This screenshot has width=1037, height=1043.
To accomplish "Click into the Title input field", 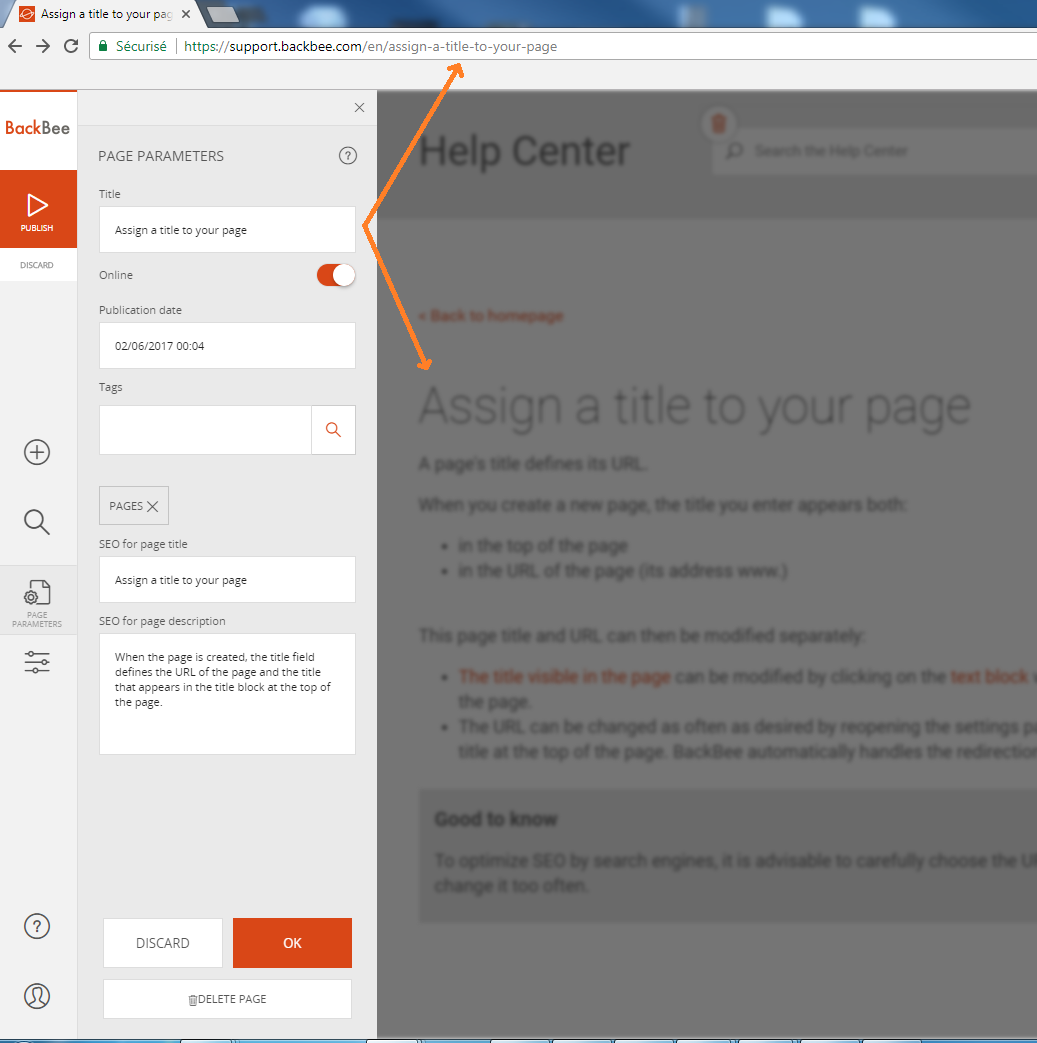I will coord(227,229).
